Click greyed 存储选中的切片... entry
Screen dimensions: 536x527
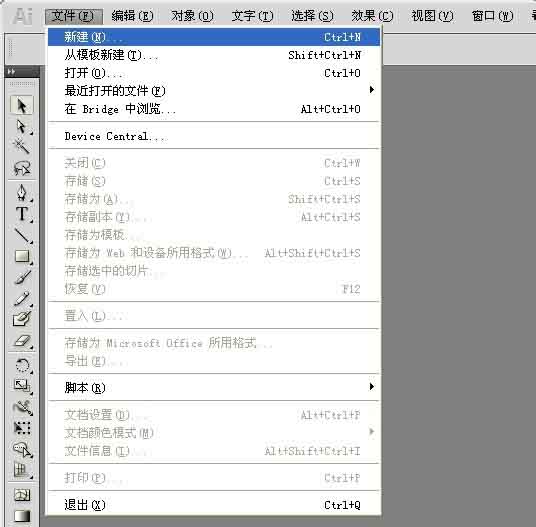pos(214,271)
